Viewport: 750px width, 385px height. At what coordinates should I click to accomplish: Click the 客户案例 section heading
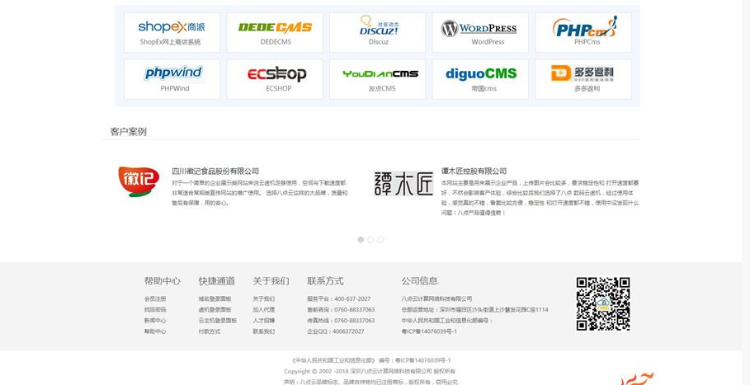pyautogui.click(x=128, y=132)
